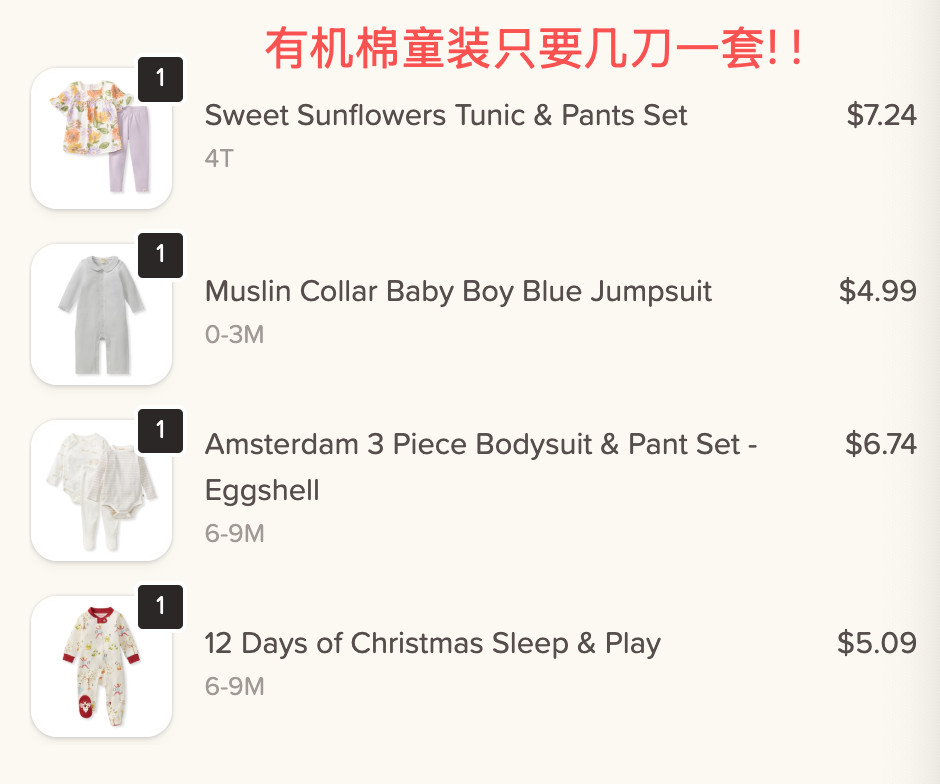940x784 pixels.
Task: Click the 4T size label
Action: [x=219, y=159]
